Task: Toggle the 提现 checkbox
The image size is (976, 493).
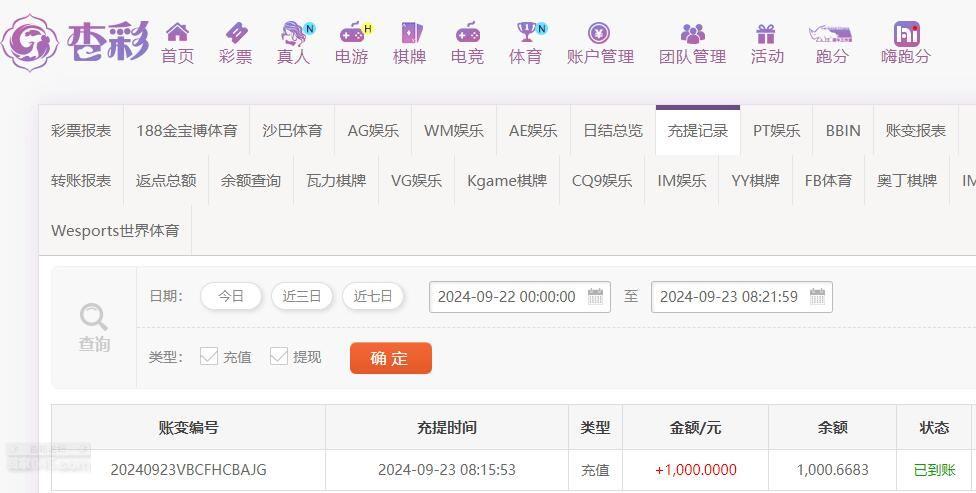Action: 278,357
